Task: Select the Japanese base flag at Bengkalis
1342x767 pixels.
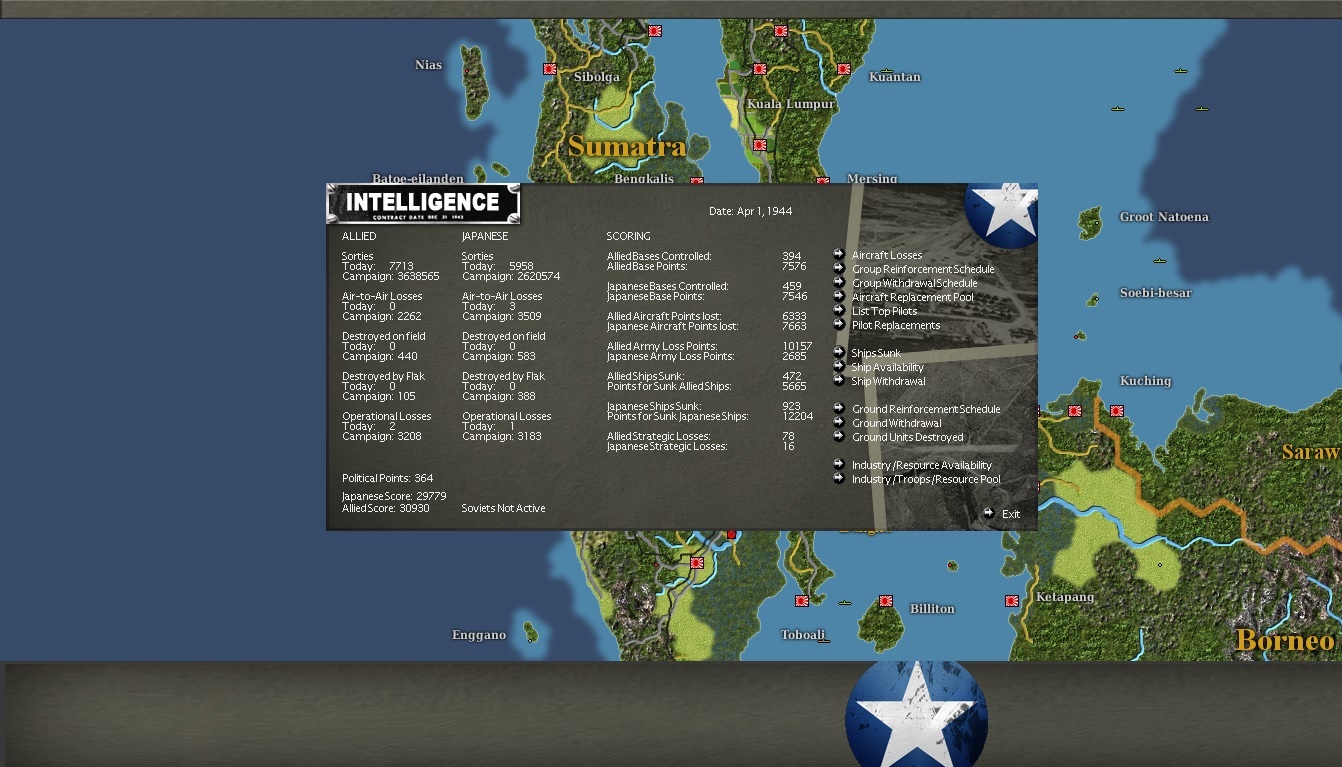Action: [x=697, y=182]
